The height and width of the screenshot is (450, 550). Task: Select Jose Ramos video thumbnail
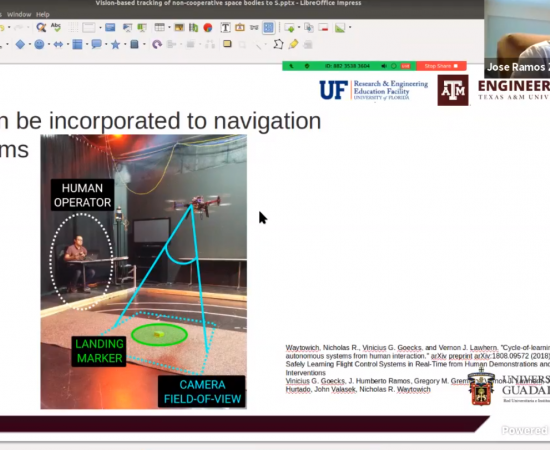coord(517,39)
